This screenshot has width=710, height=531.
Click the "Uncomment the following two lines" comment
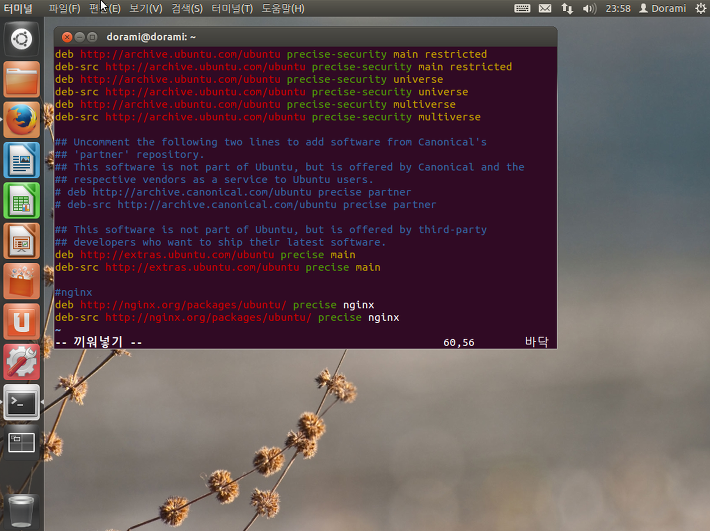(271, 142)
